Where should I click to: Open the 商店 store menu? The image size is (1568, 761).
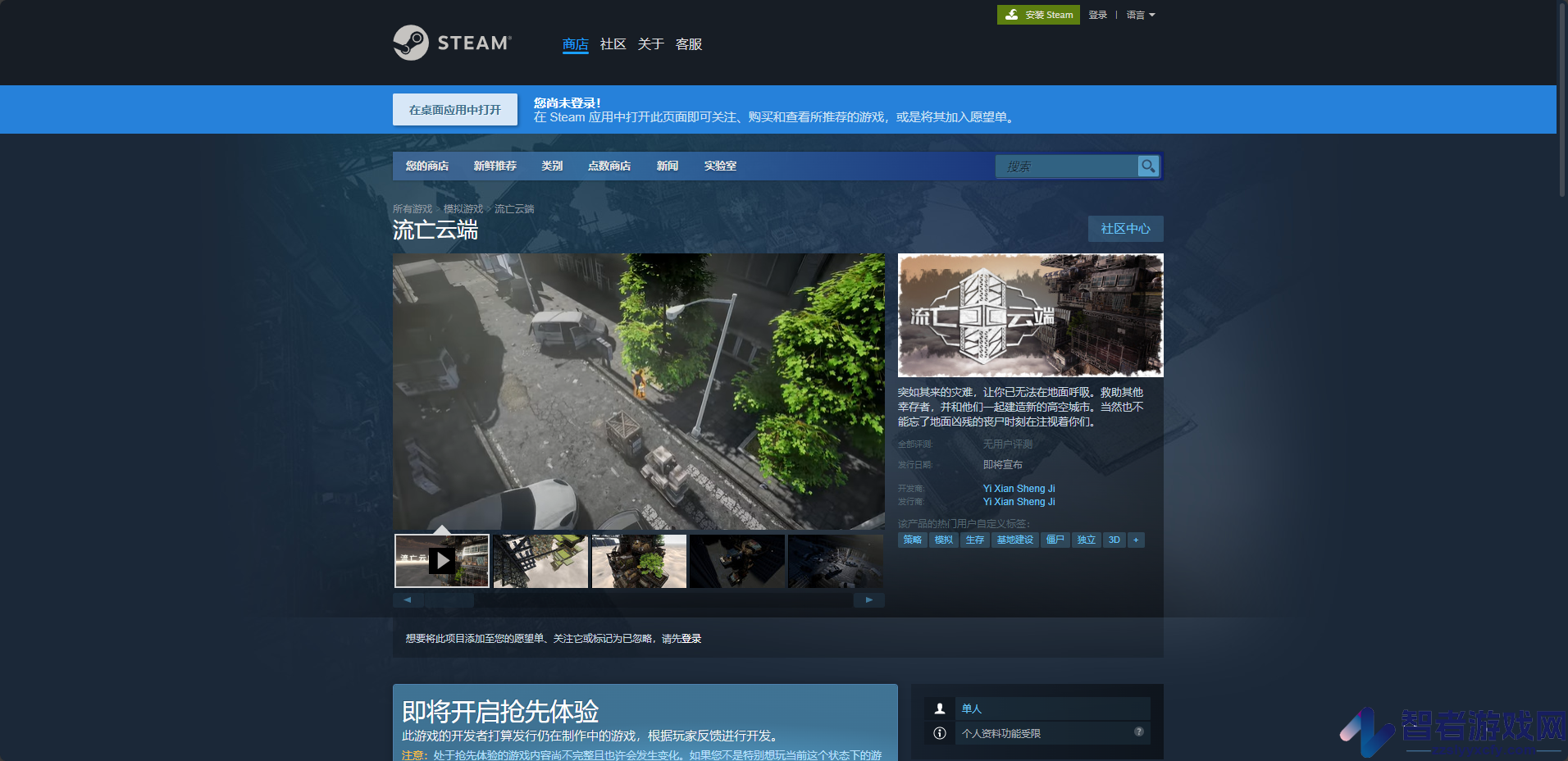coord(576,44)
